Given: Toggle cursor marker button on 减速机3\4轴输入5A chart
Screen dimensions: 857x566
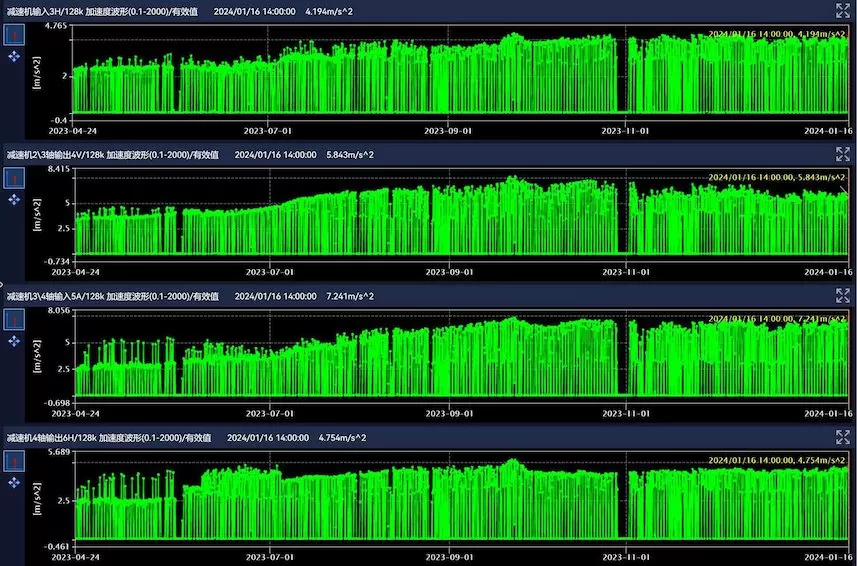Looking at the screenshot, I should click(14, 318).
